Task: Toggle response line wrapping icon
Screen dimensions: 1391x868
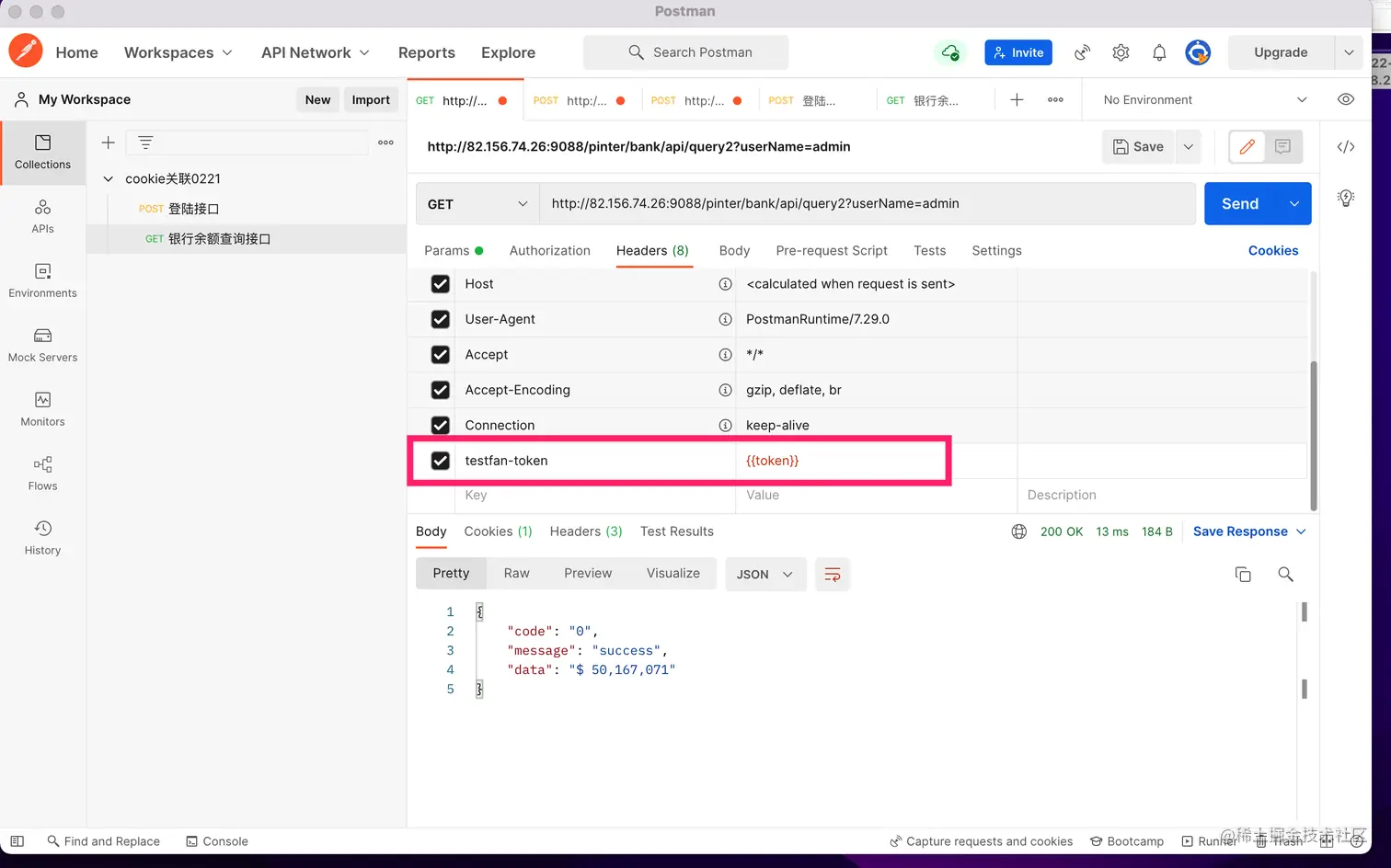Action: point(833,574)
